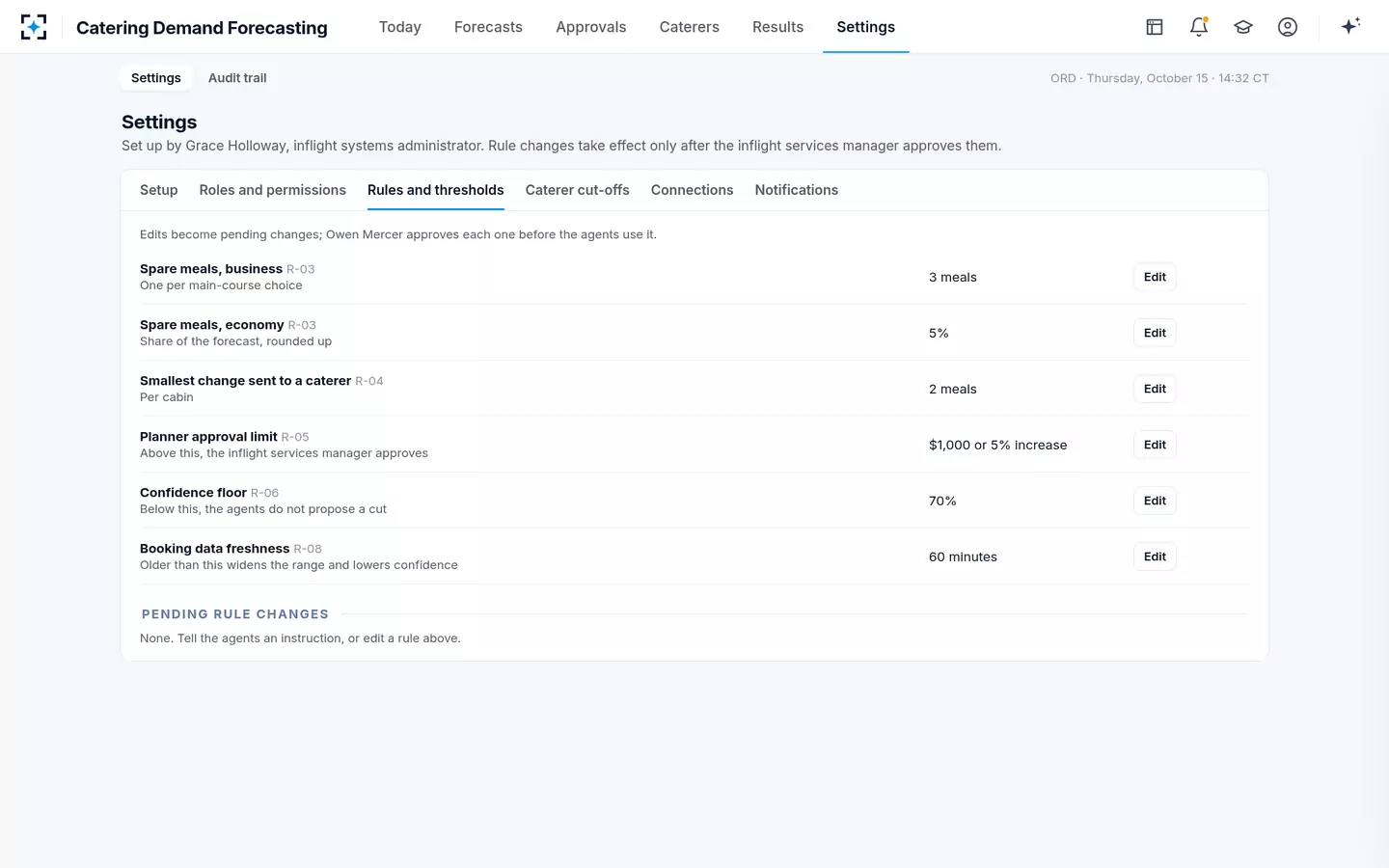Edit the Booking data freshness rule

[x=1155, y=556]
